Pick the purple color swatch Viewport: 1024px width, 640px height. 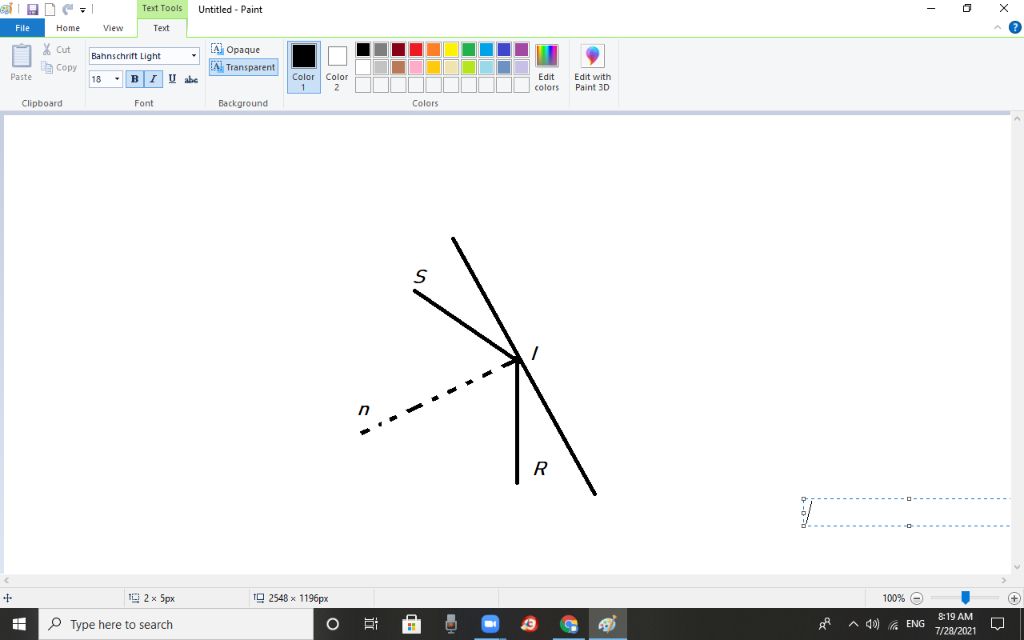(x=522, y=50)
